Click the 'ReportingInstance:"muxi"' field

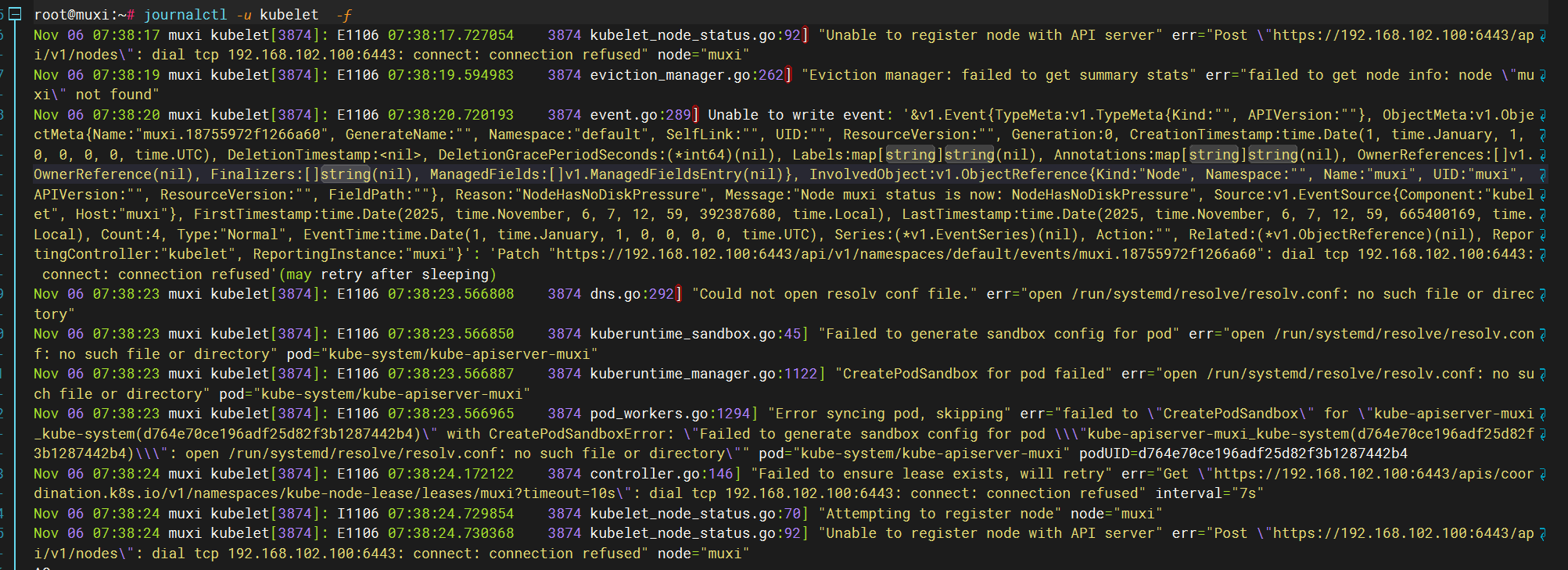(x=353, y=254)
